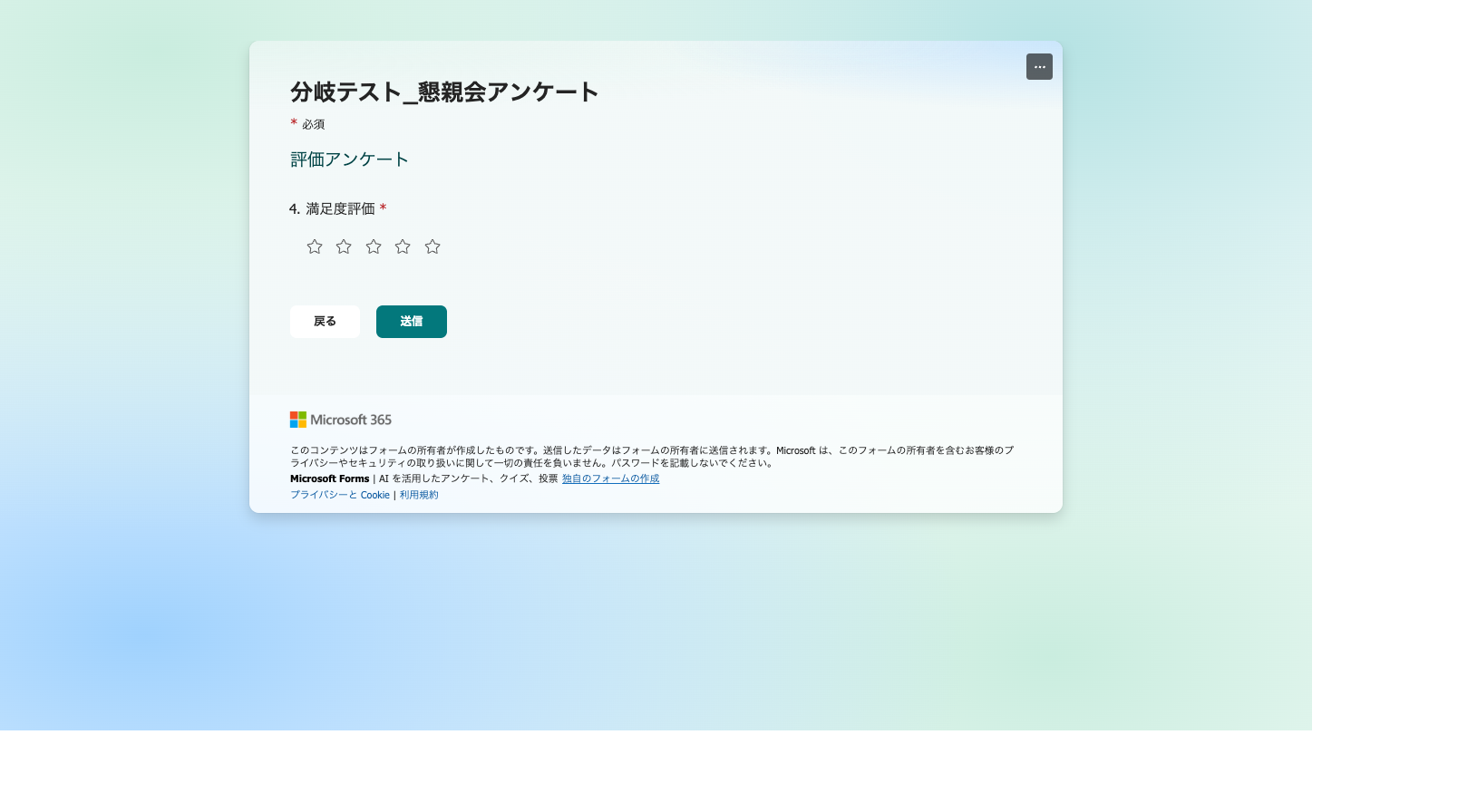The height and width of the screenshot is (812, 1458).
Task: Open the プライバシーと Cookie link
Action: (340, 495)
